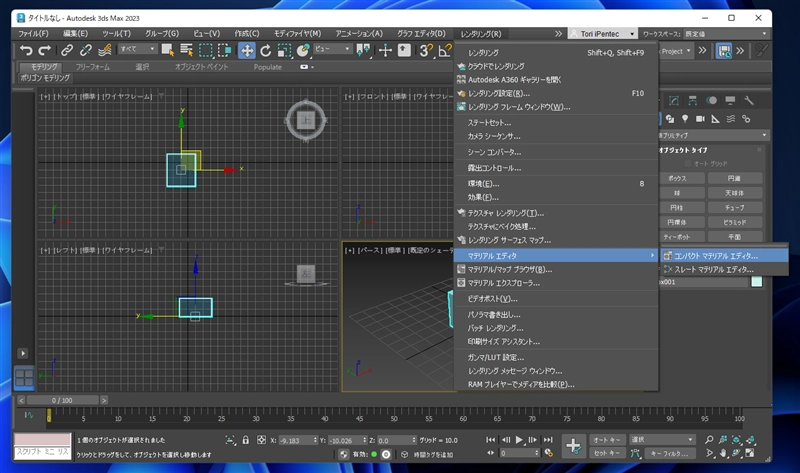
Task: Expand the マテリアル エディタ submenu arrow
Action: [652, 256]
